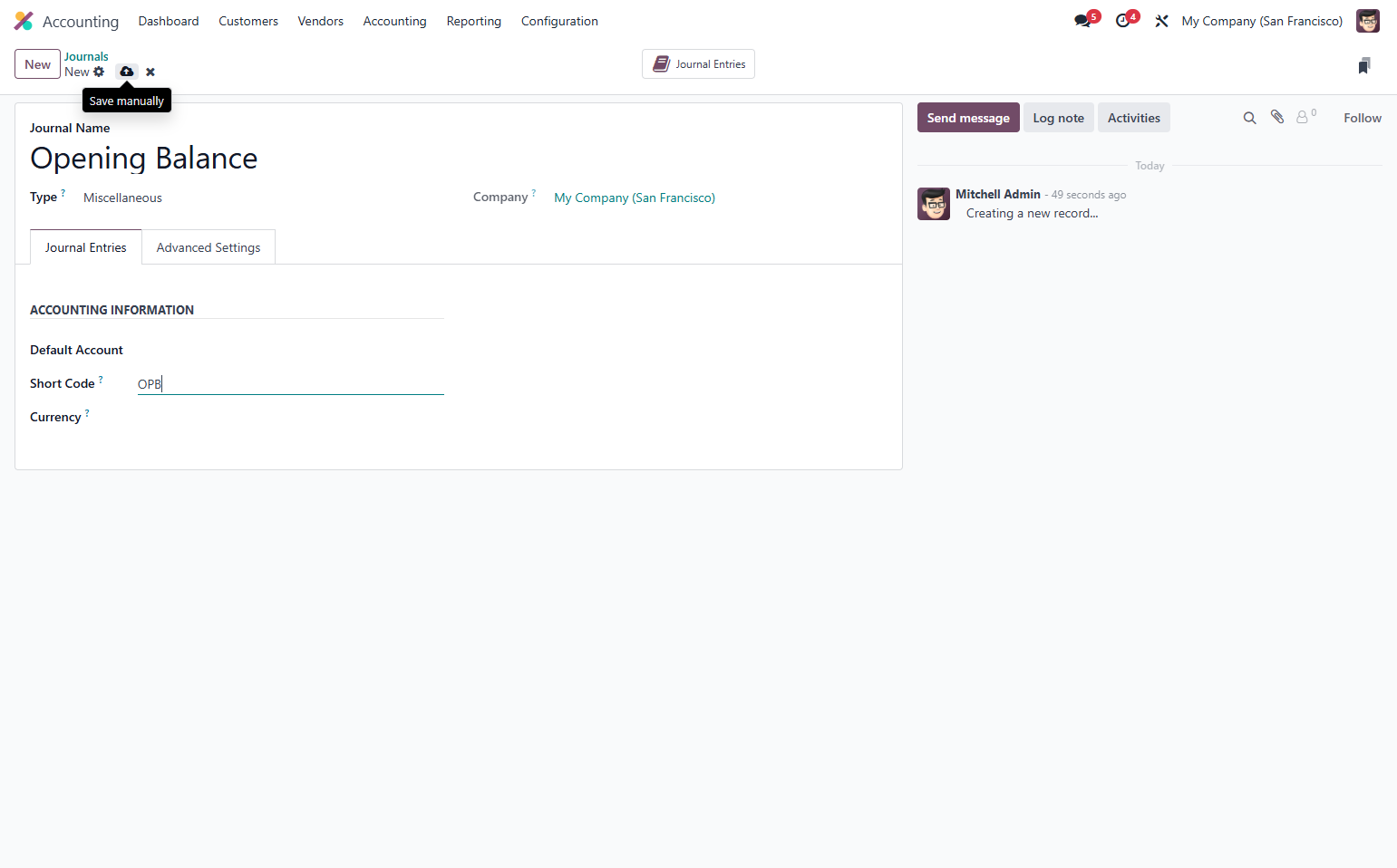Open the Accounting menu in navbar
The height and width of the screenshot is (868, 1397).
(x=394, y=21)
